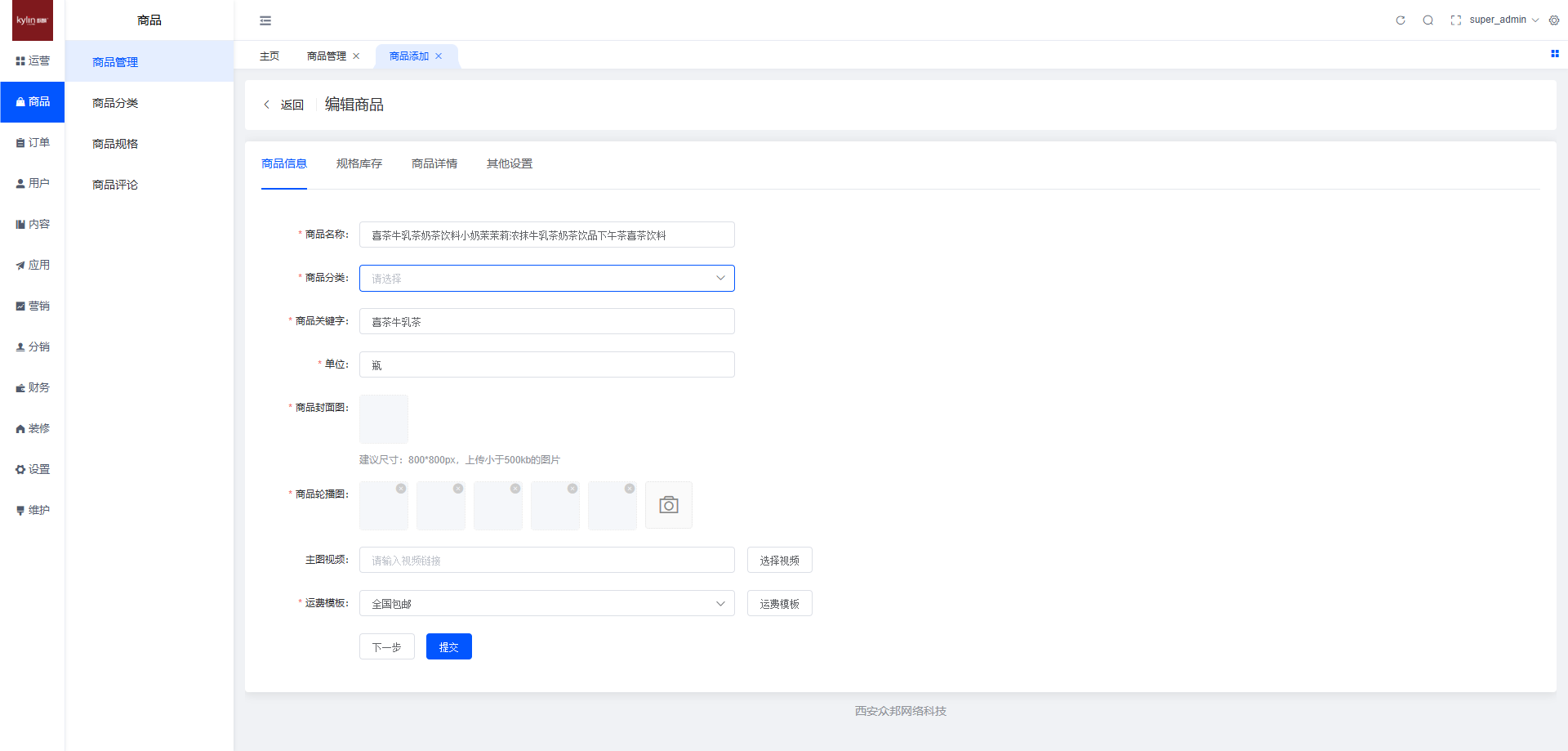This screenshot has height=751, width=1568.
Task: Open the settings gear in top right
Action: 1554,20
